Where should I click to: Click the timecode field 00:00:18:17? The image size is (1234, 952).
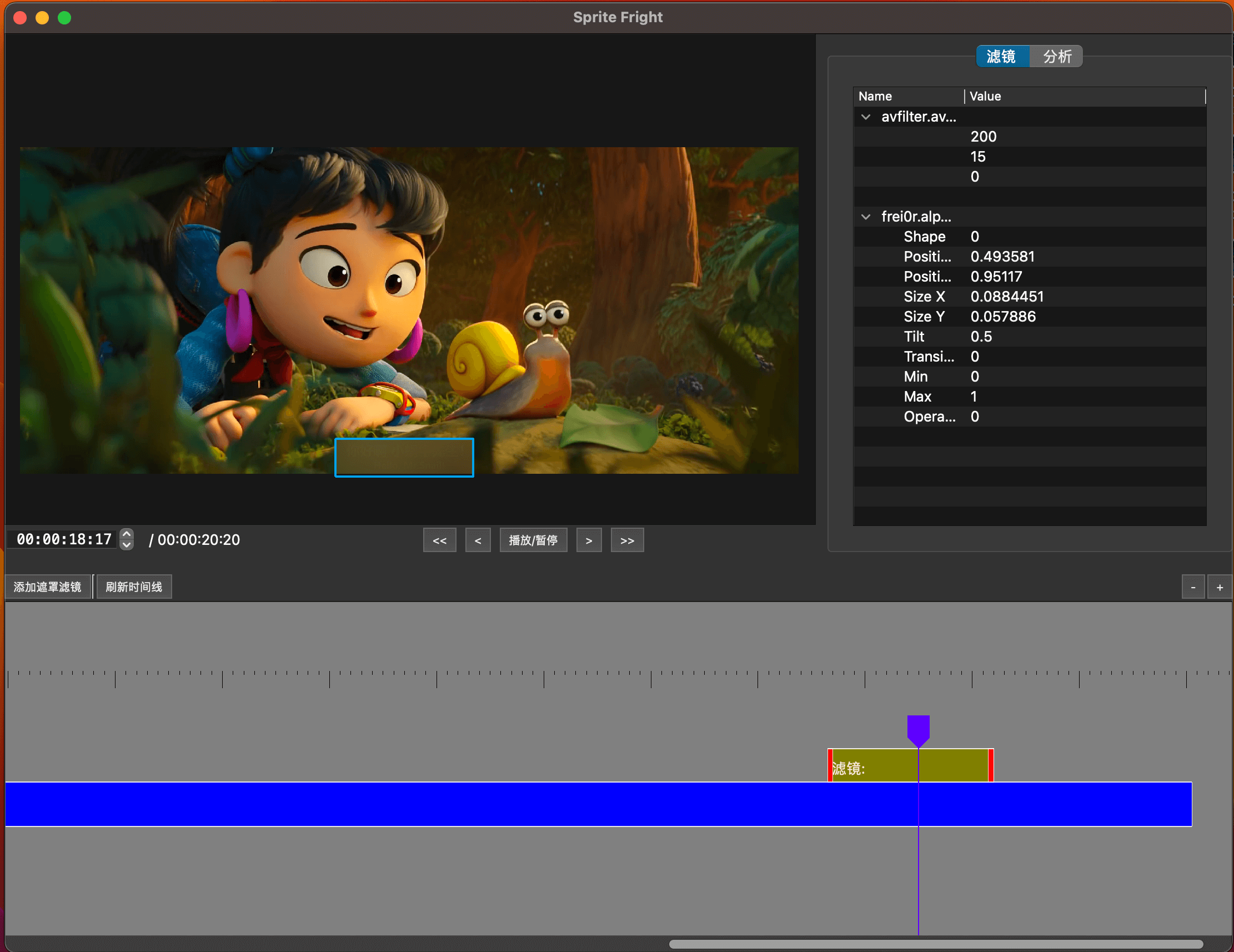[x=63, y=539]
